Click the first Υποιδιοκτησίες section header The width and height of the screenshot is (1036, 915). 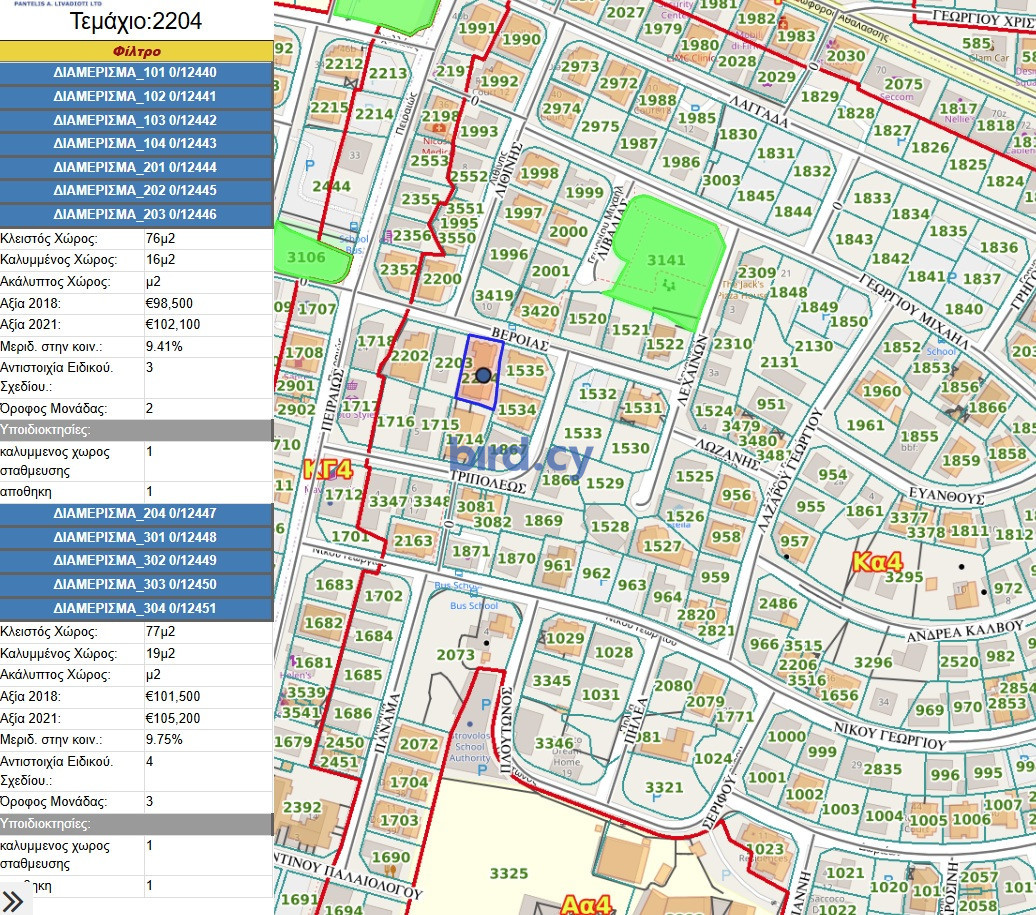136,430
